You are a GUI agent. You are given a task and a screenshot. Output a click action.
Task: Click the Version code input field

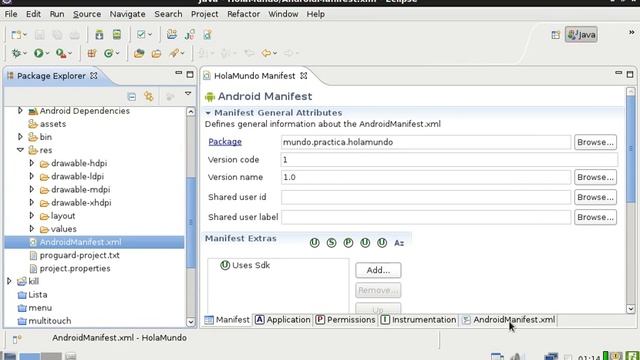pyautogui.click(x=449, y=160)
